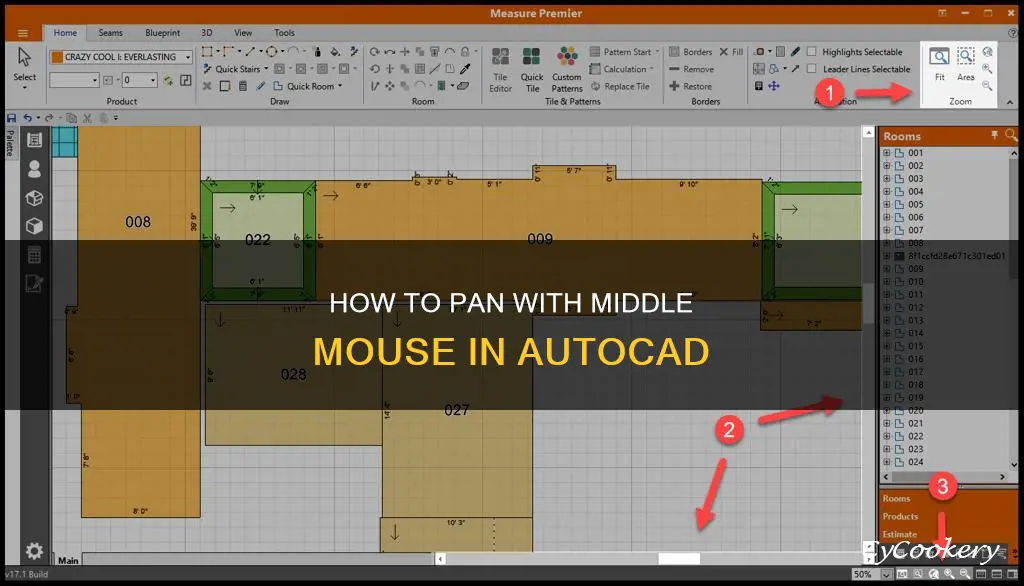1024x586 pixels.
Task: Select room 017 in the Rooms list
Action: coord(916,372)
